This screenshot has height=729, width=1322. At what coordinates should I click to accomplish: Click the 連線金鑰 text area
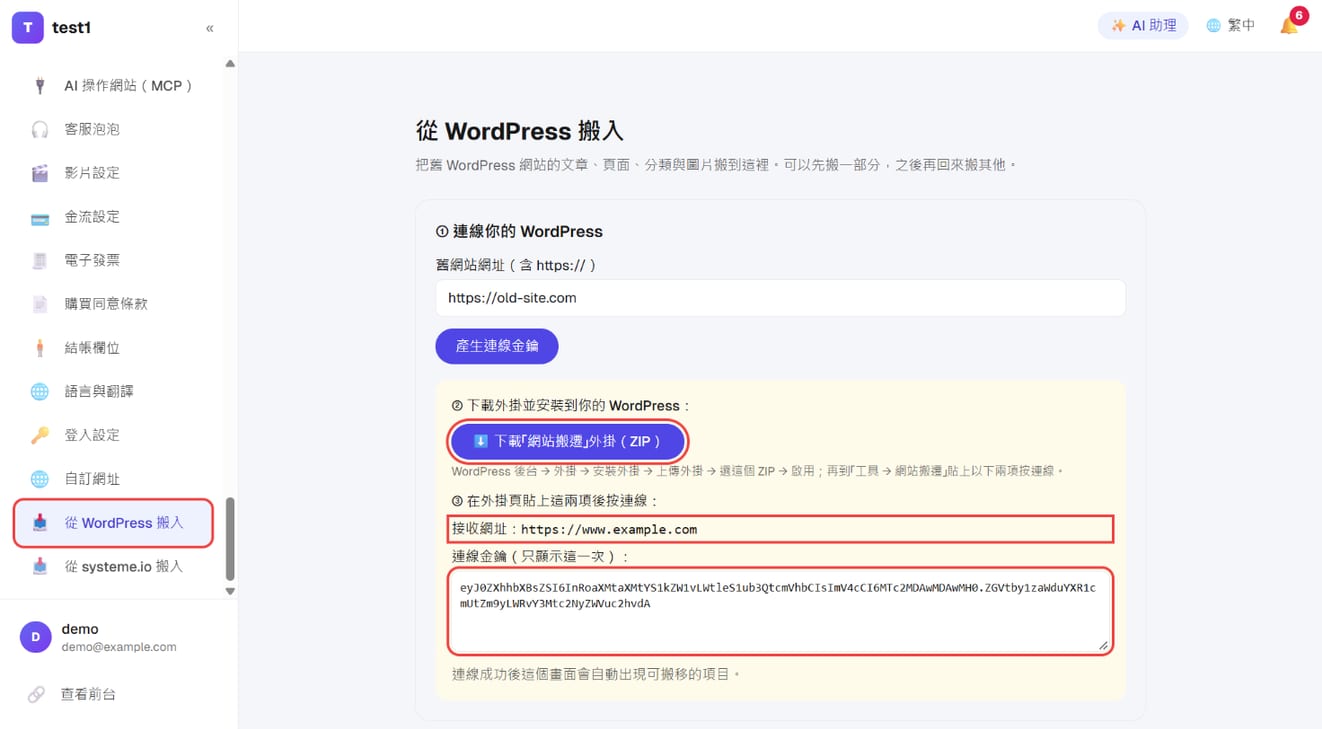tap(780, 612)
